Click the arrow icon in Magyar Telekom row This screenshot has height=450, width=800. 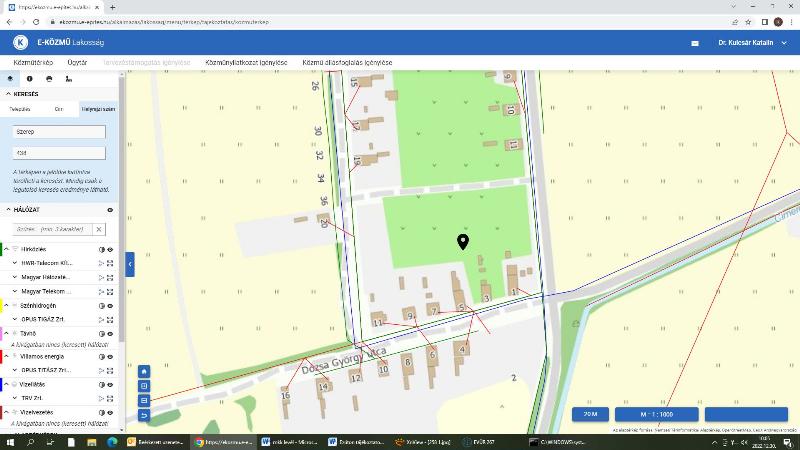tap(101, 292)
